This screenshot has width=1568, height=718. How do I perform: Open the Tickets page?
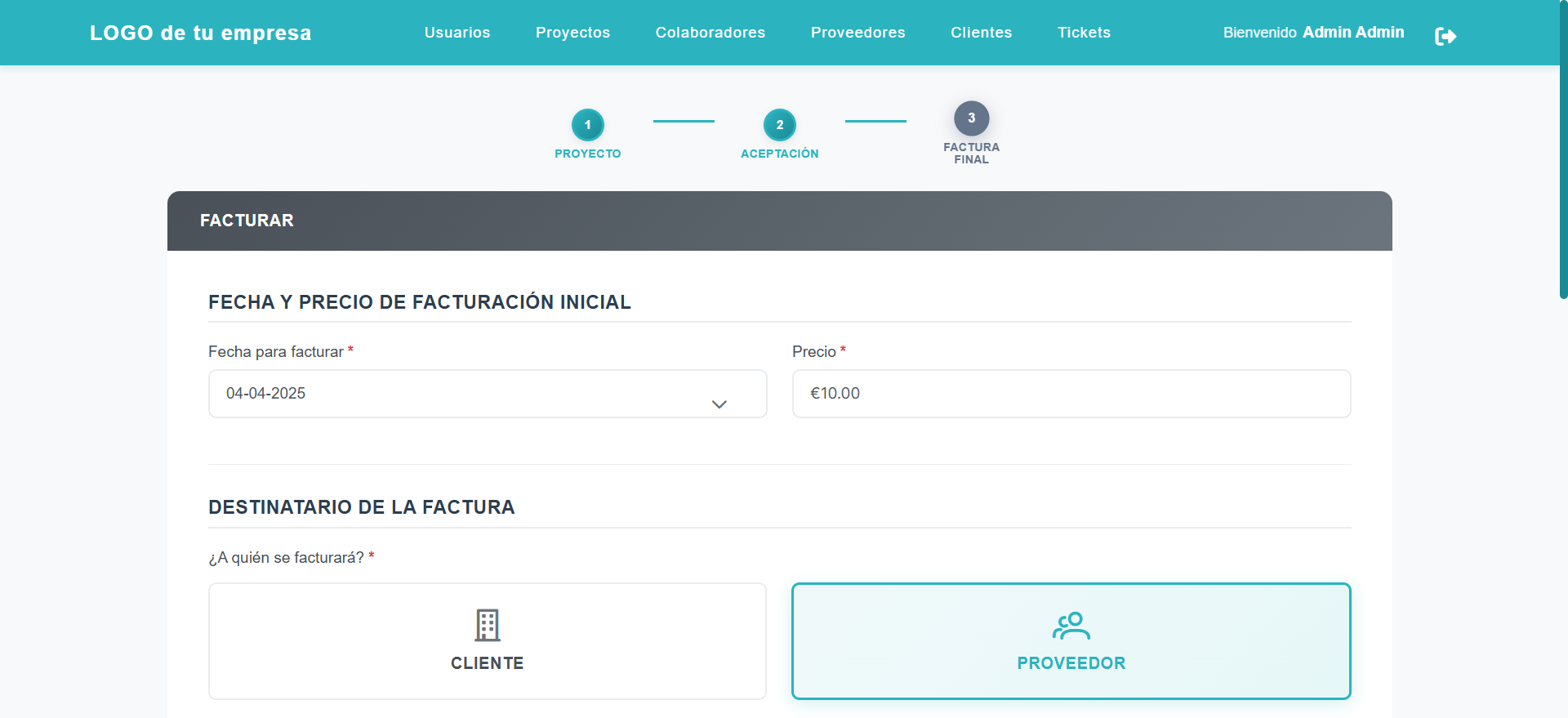(1084, 33)
